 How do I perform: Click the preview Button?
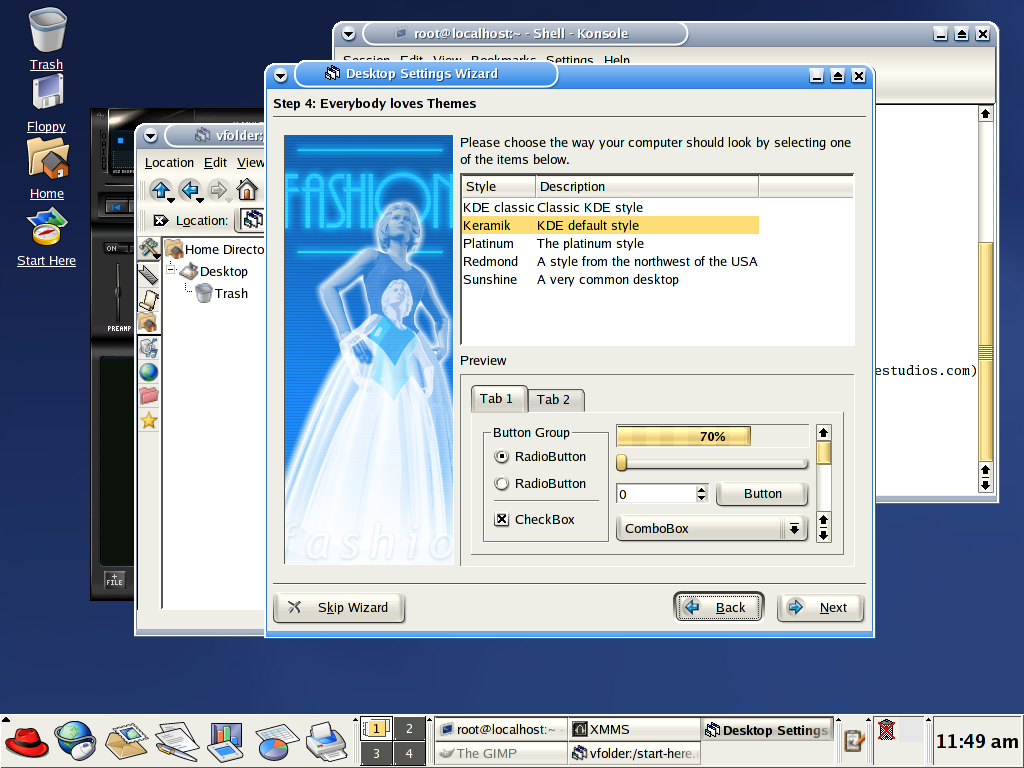click(x=762, y=494)
